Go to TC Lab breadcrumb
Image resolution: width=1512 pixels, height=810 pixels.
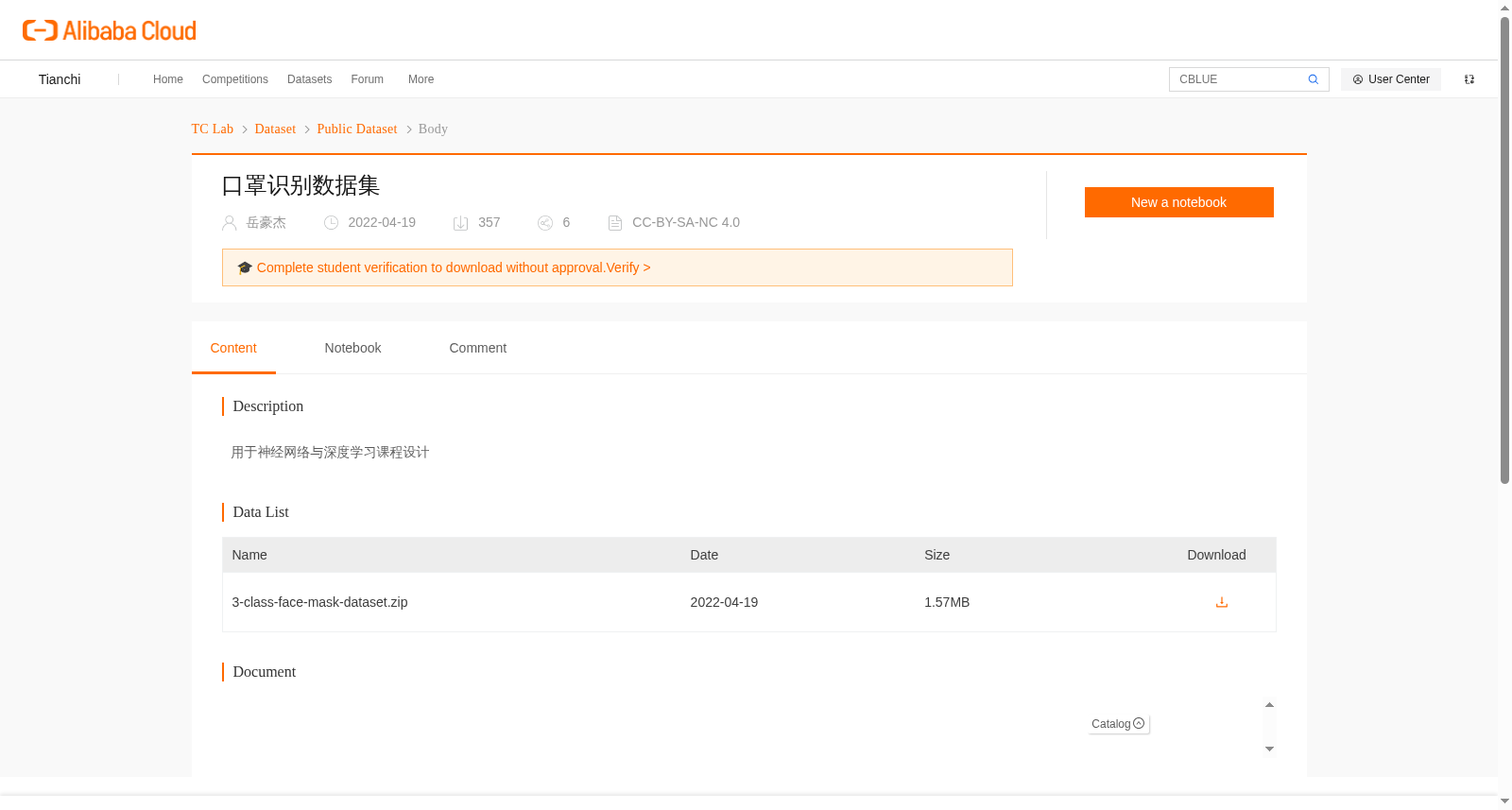pos(213,129)
